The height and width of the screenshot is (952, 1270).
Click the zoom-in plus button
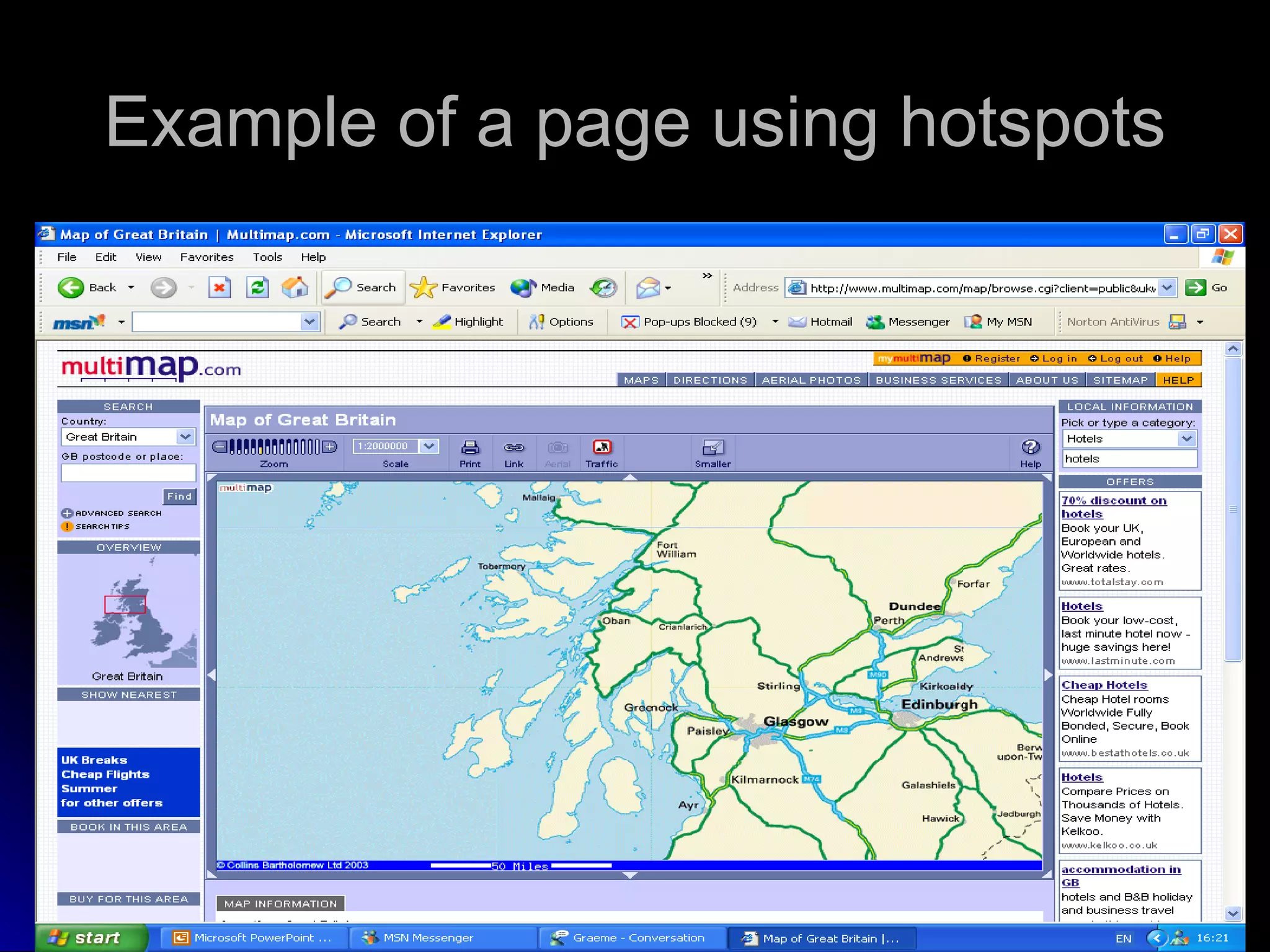click(330, 447)
